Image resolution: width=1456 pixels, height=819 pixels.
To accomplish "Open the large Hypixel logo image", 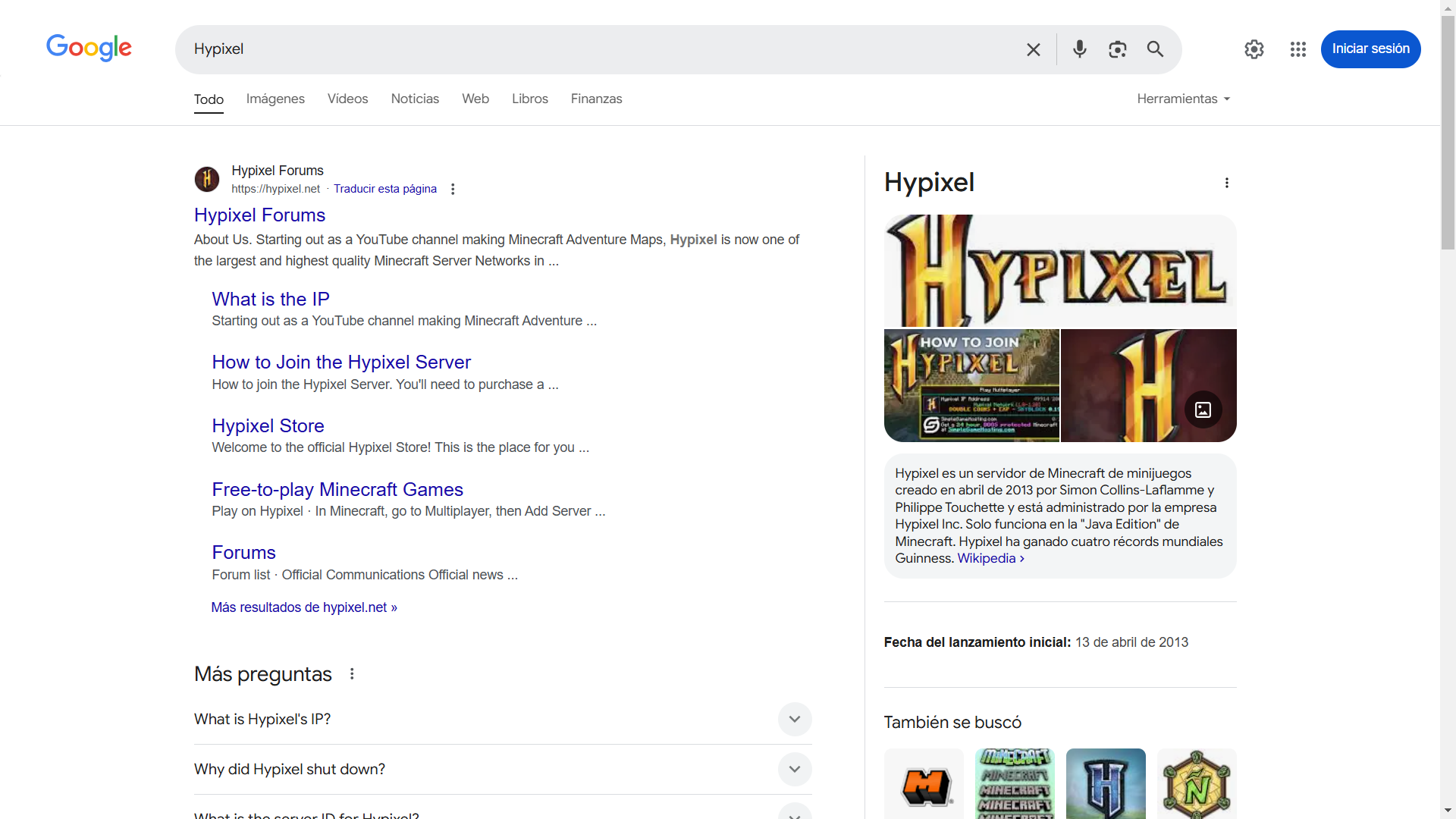I will coord(1060,271).
